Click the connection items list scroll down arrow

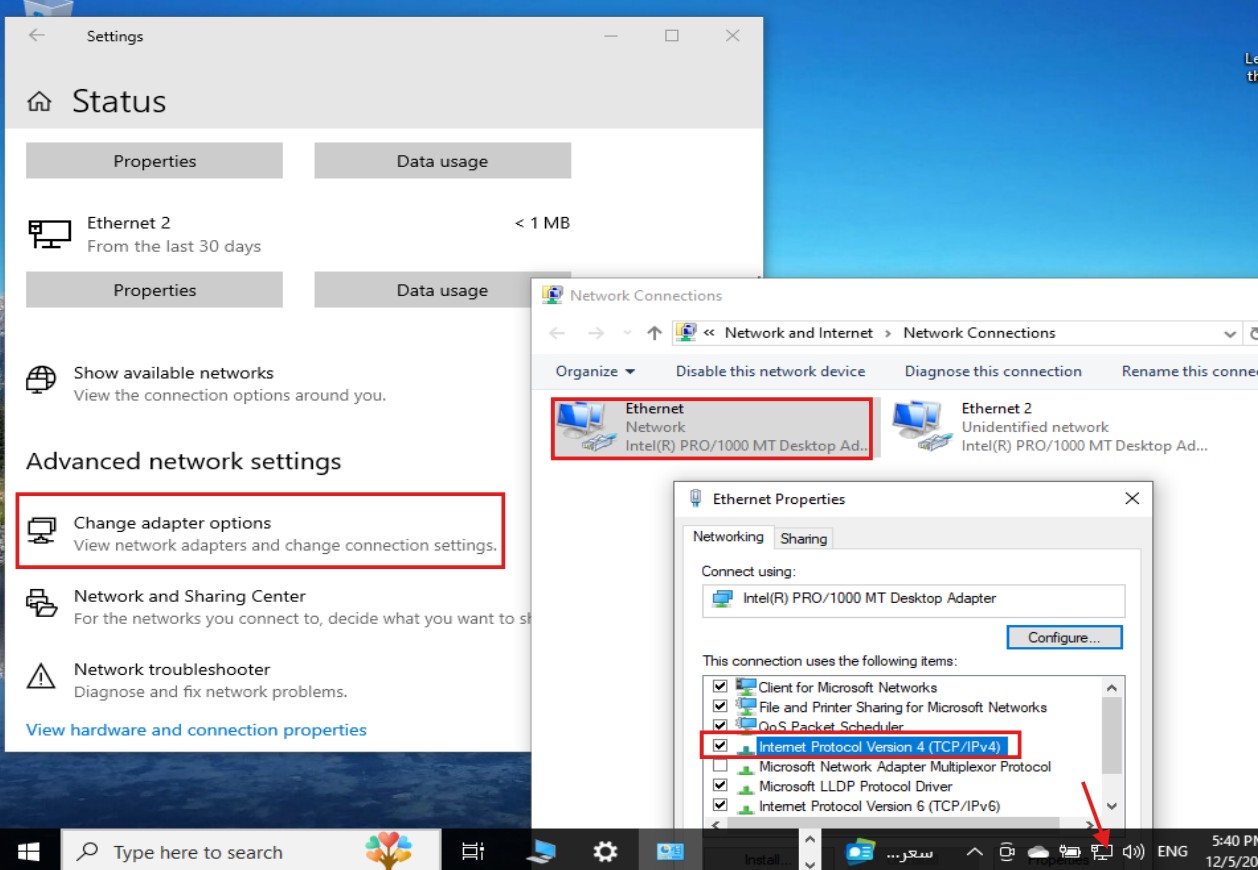(x=1112, y=806)
